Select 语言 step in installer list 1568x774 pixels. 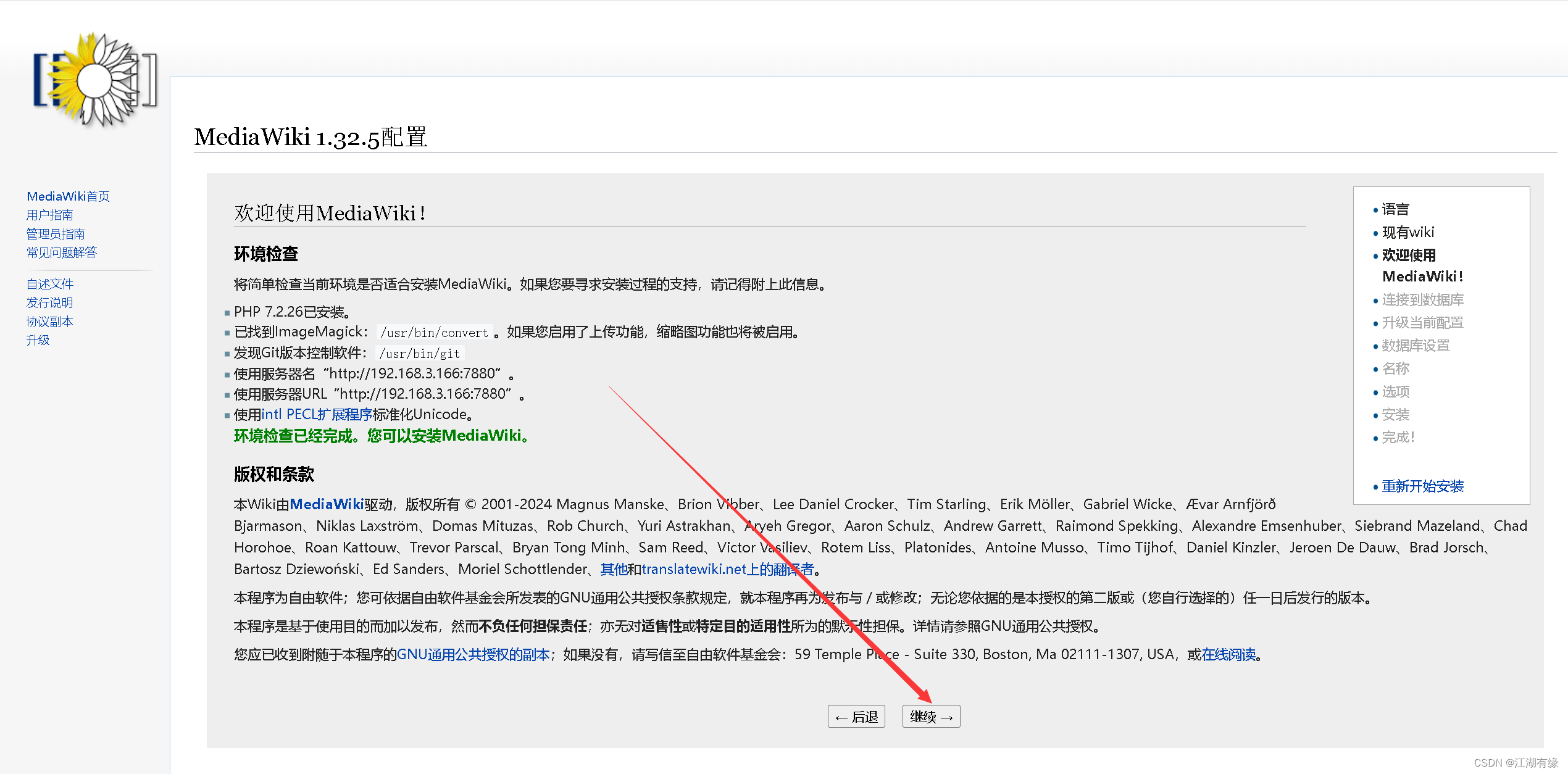click(x=1395, y=209)
